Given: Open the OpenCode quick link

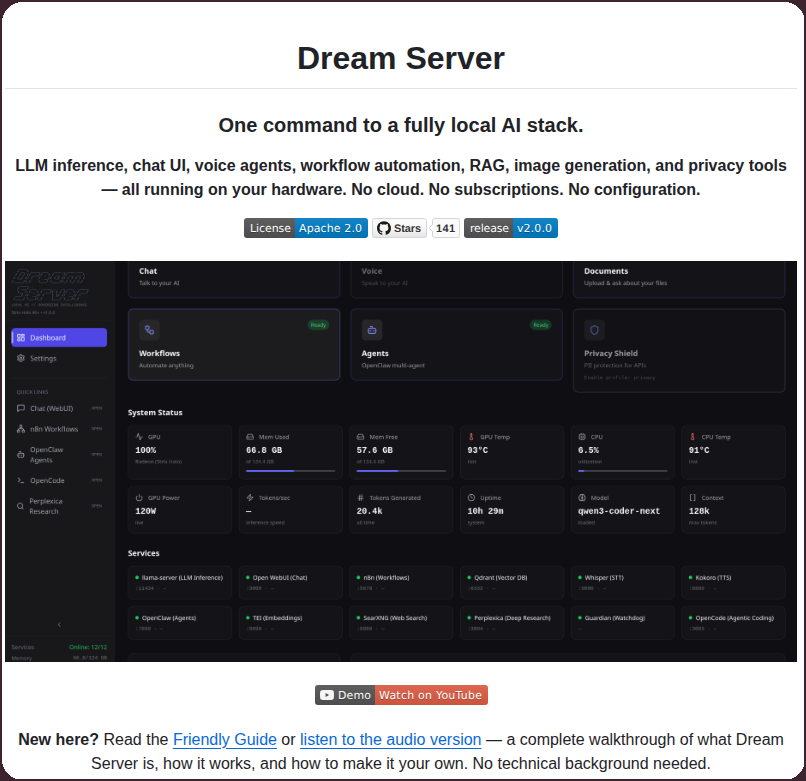Looking at the screenshot, I should pos(59,480).
